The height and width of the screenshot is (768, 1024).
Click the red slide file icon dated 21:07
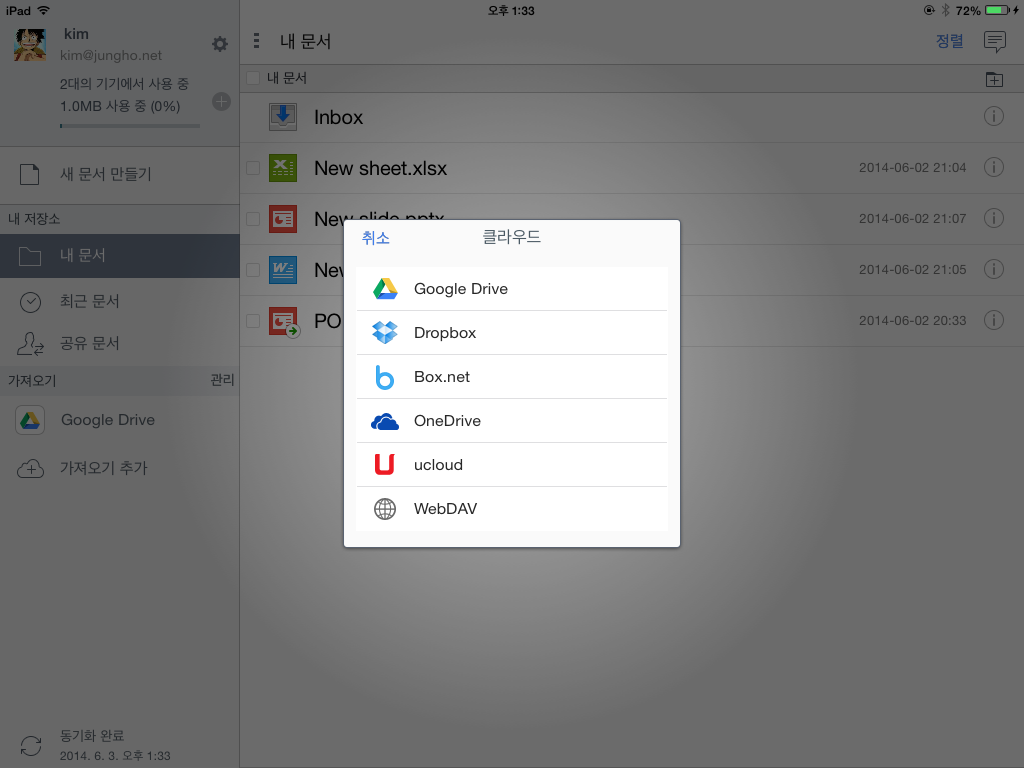pyautogui.click(x=283, y=219)
